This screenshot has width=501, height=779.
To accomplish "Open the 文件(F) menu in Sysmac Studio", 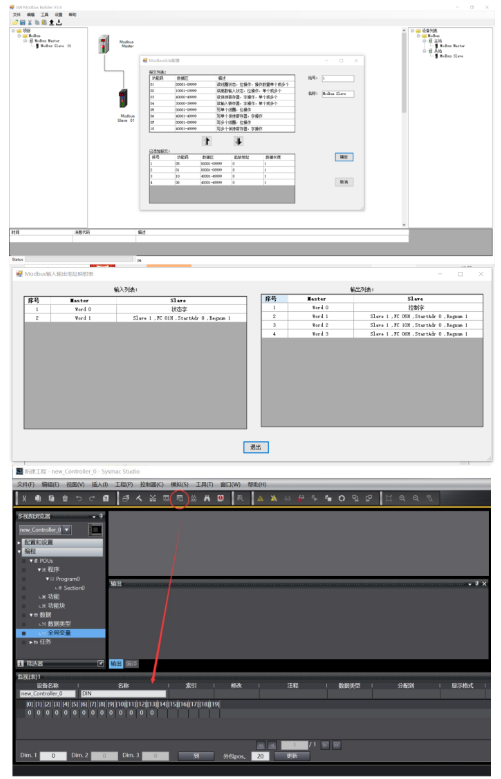I will tap(25, 484).
